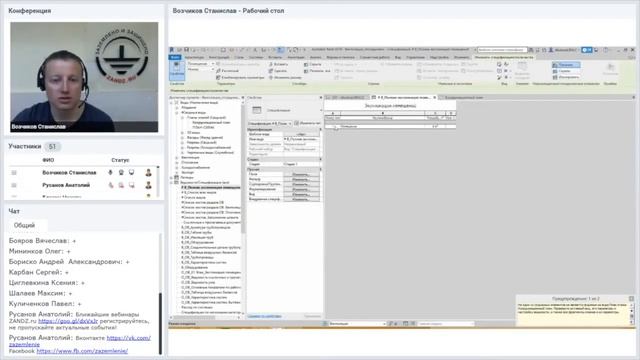Screen dimensions: 640x360
Task: Click the Unhide all columns icon
Action: (306, 71)
